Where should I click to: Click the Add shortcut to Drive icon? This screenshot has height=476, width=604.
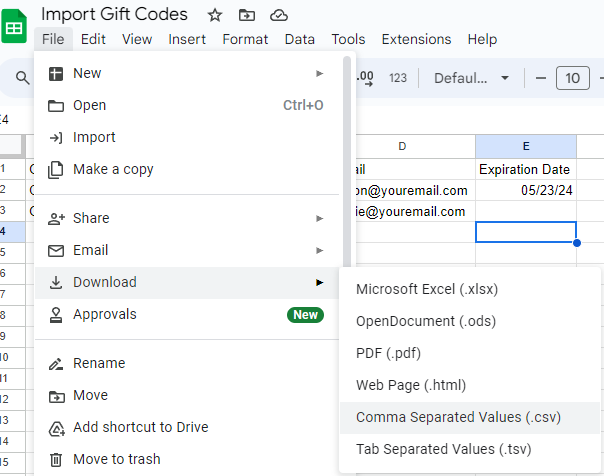coord(56,427)
